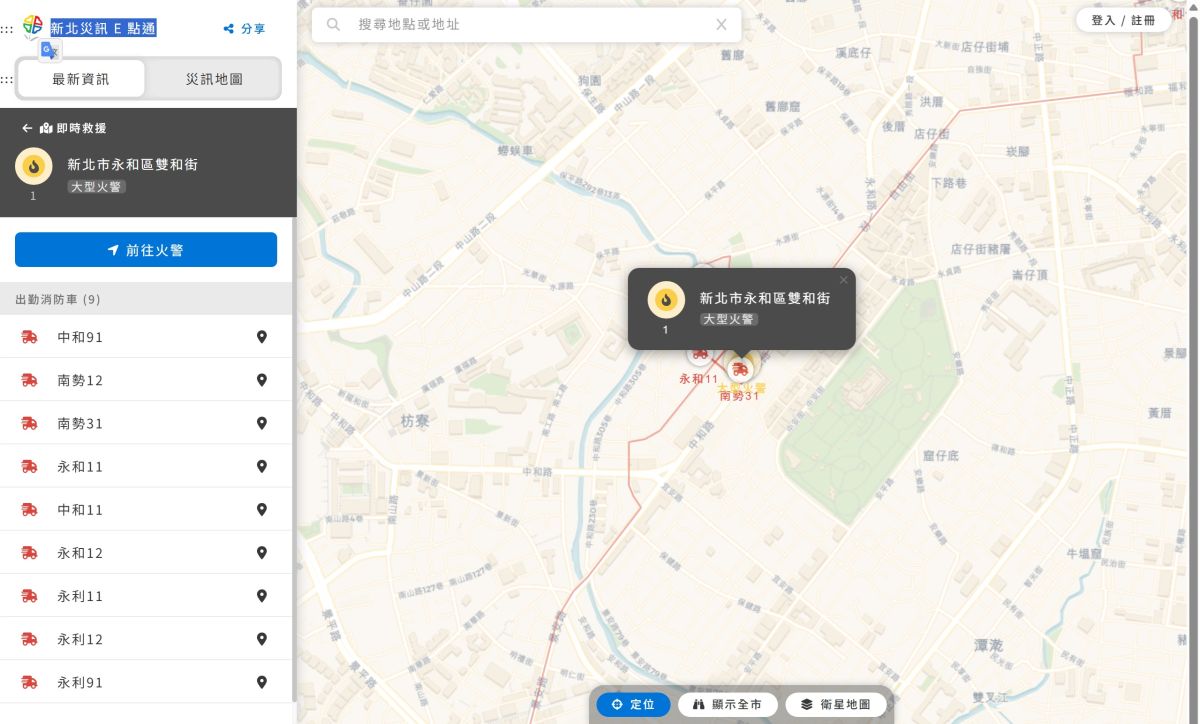This screenshot has height=724, width=1200.
Task: Click 顯示全市 to show the whole city
Action: [727, 704]
